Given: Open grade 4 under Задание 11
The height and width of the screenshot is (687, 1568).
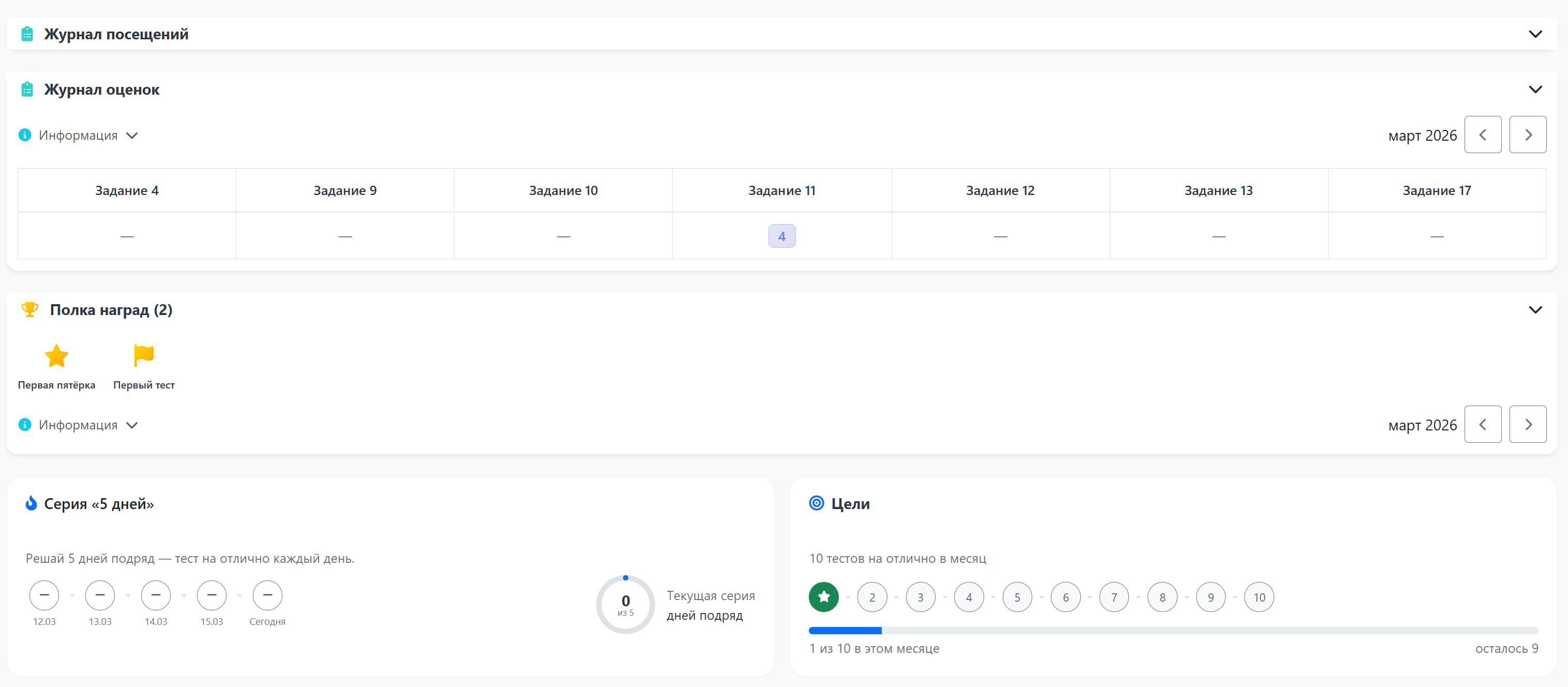Looking at the screenshot, I should click(x=781, y=236).
